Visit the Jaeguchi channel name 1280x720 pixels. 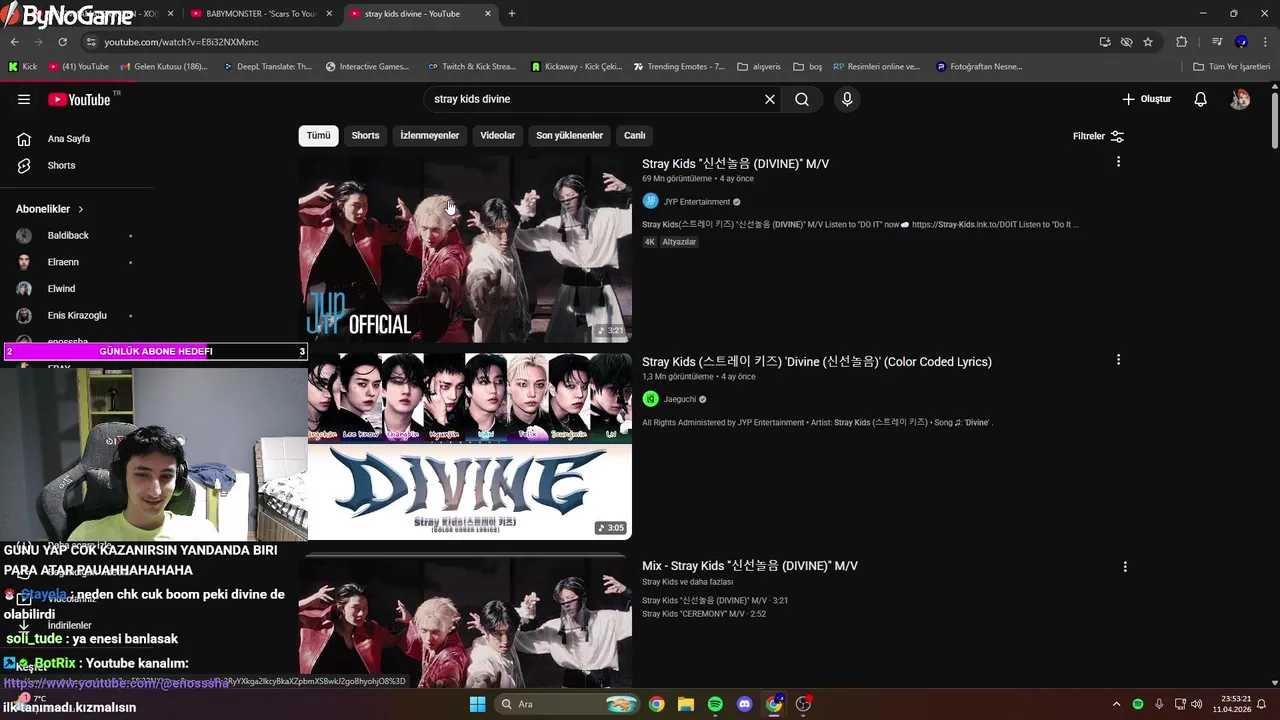680,399
